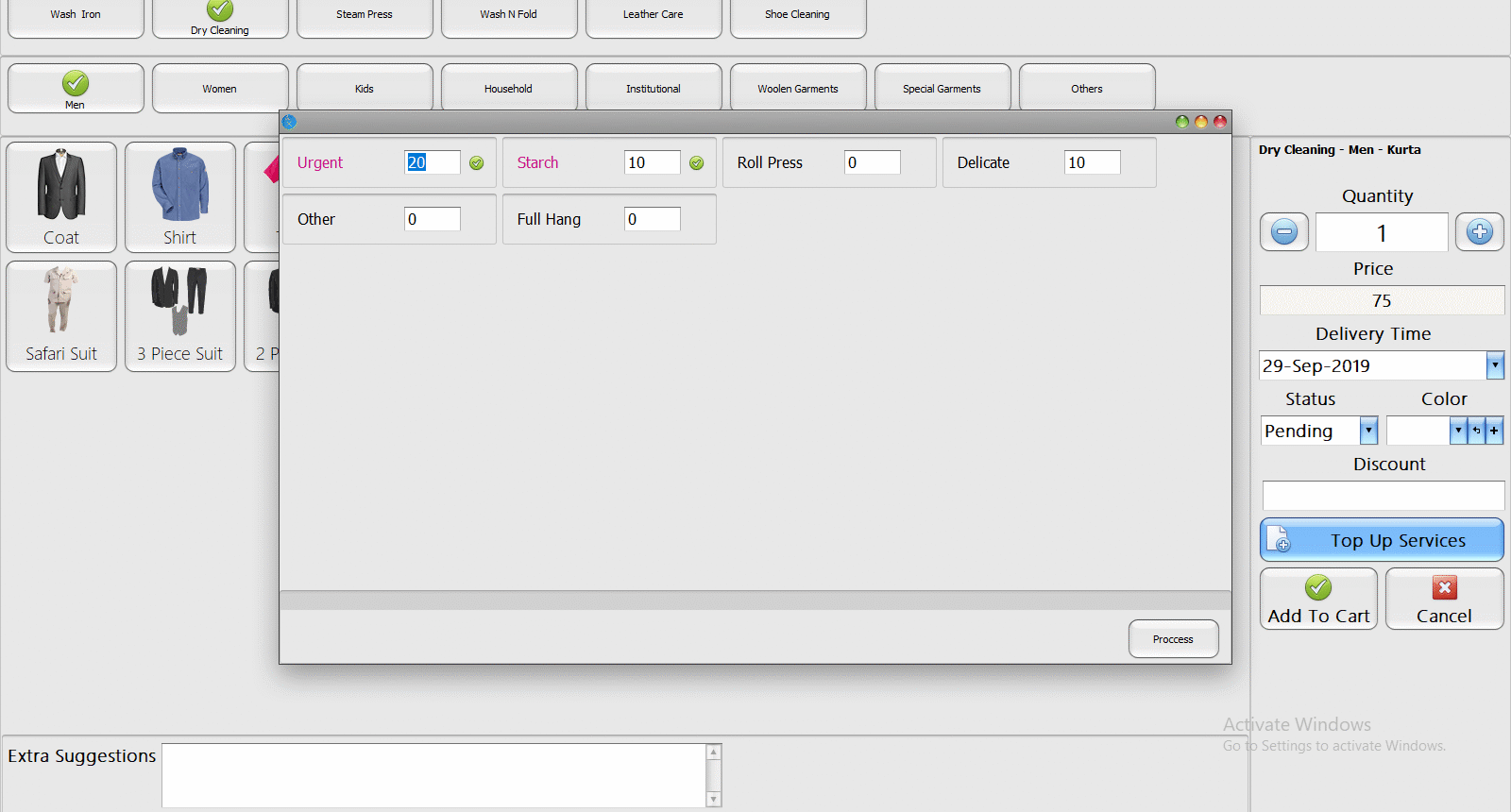Switch to the Women category tab
1511x812 pixels.
pos(220,89)
